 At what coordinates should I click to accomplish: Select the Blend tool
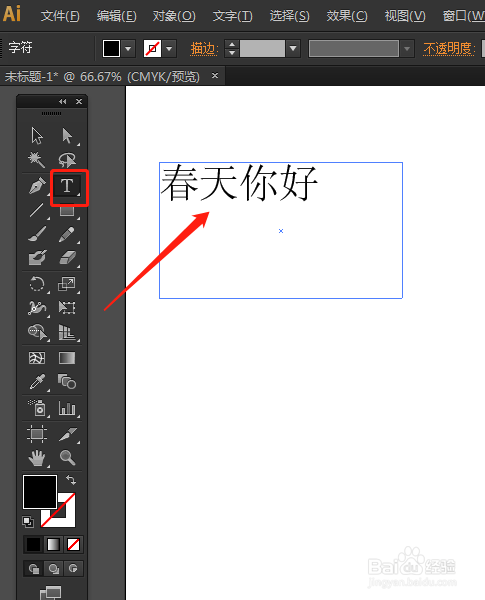[x=67, y=382]
